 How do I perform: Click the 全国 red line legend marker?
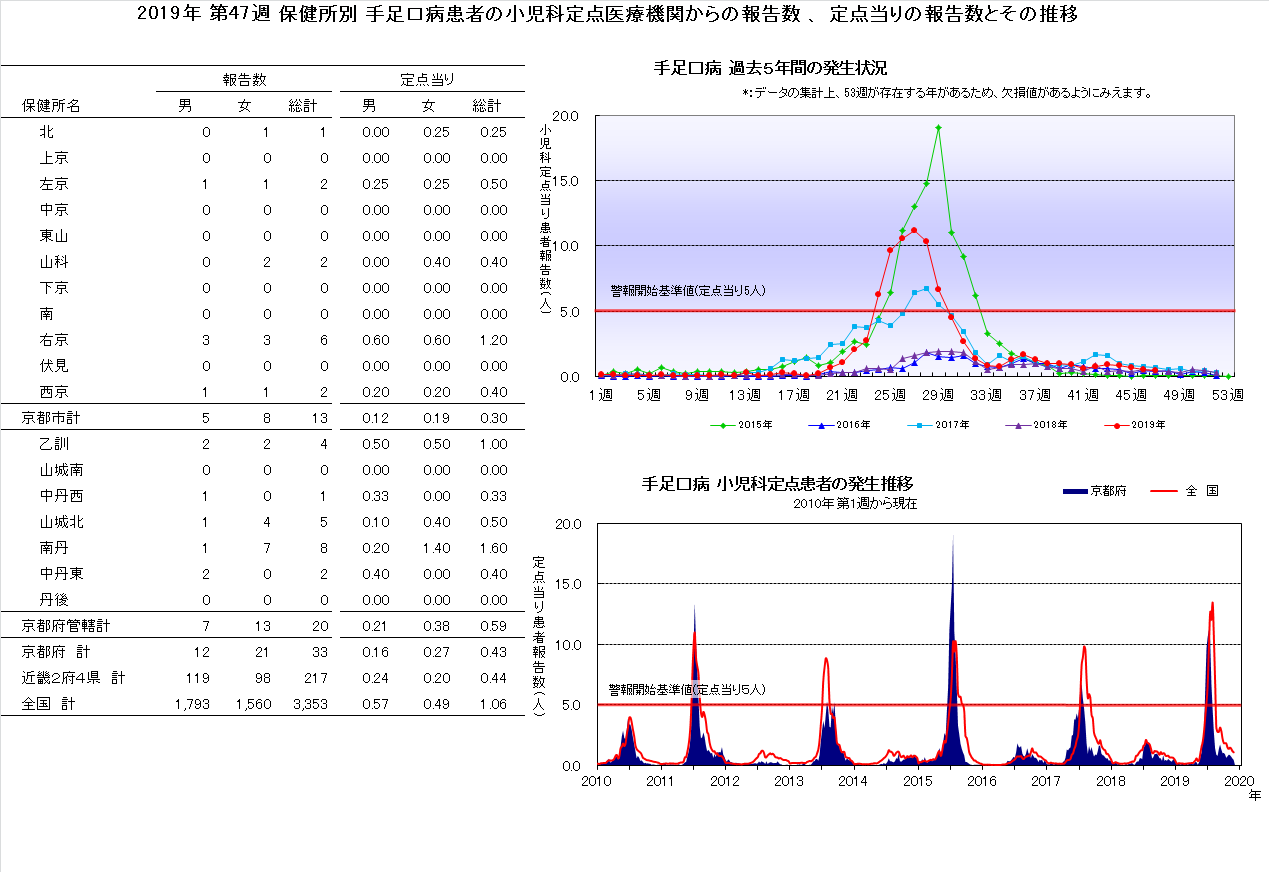point(1166,491)
